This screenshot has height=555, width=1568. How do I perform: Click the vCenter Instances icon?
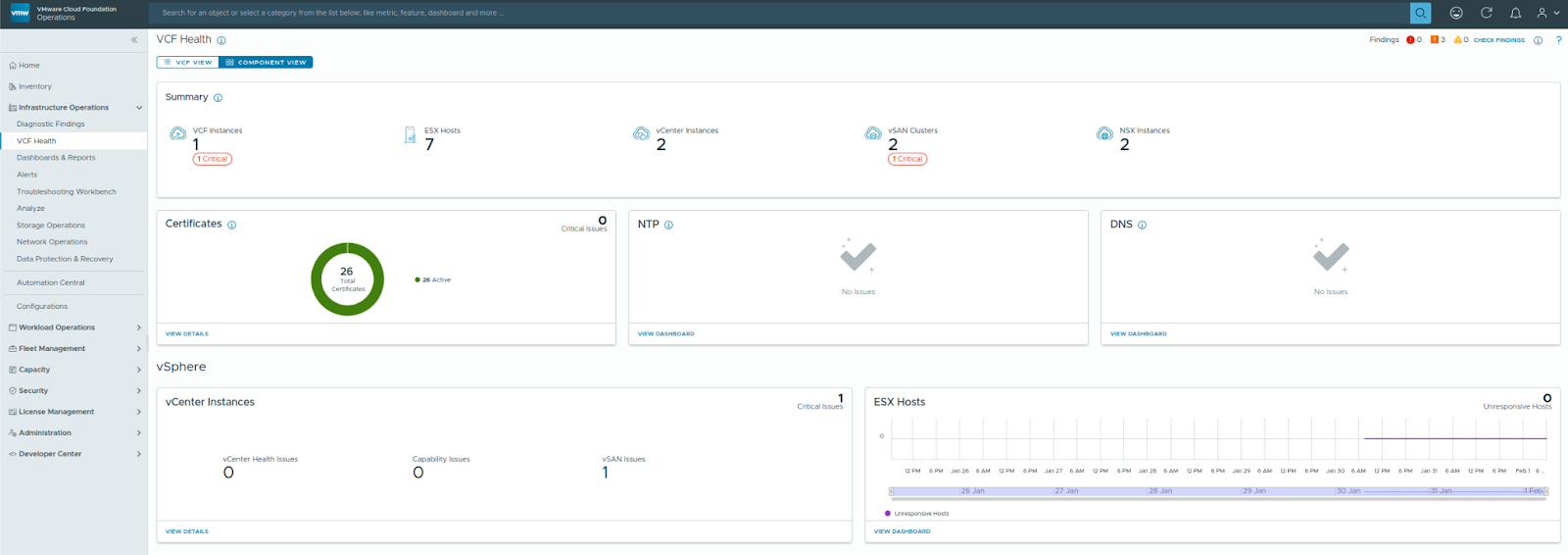point(641,134)
